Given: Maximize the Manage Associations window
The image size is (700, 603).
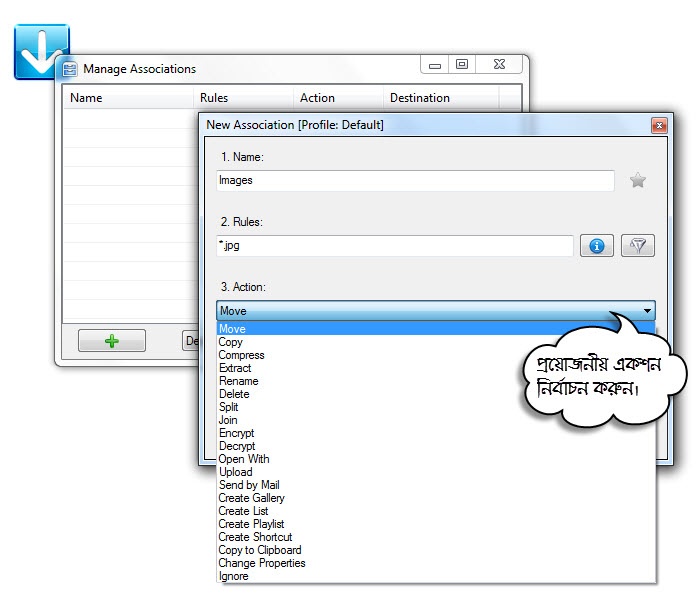Looking at the screenshot, I should [x=462, y=64].
